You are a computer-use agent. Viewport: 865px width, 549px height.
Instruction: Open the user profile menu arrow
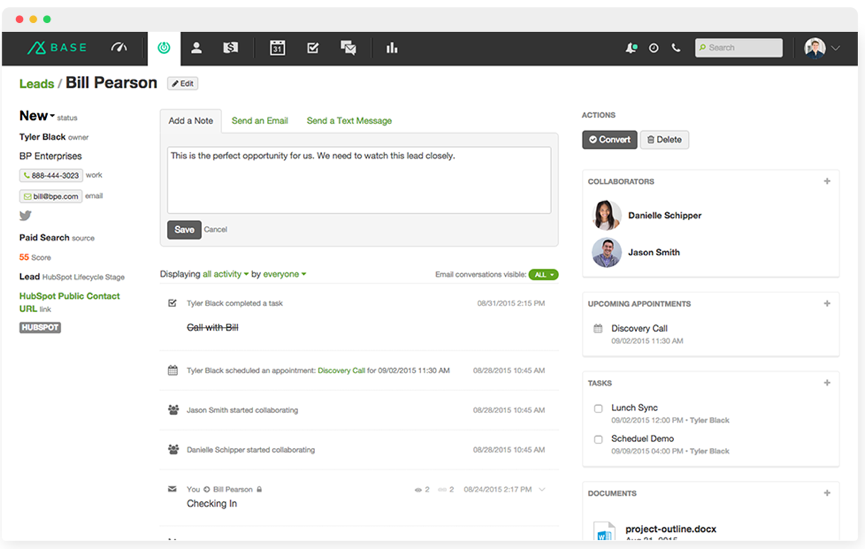pos(836,48)
